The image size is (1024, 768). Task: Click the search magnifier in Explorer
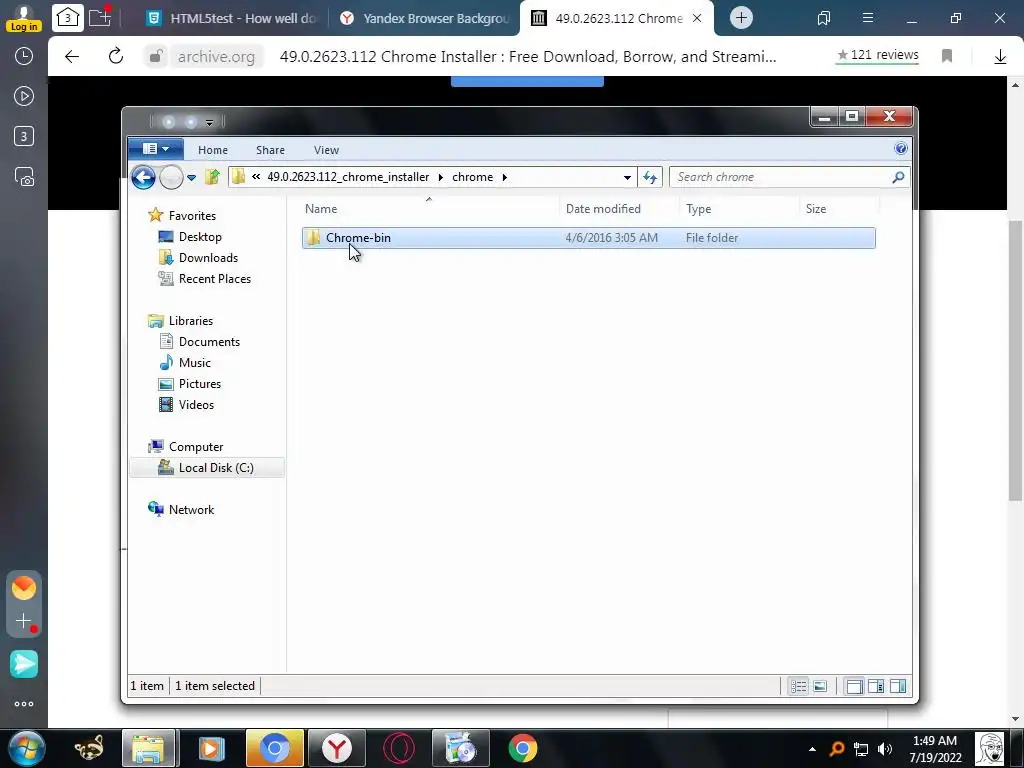click(x=899, y=177)
